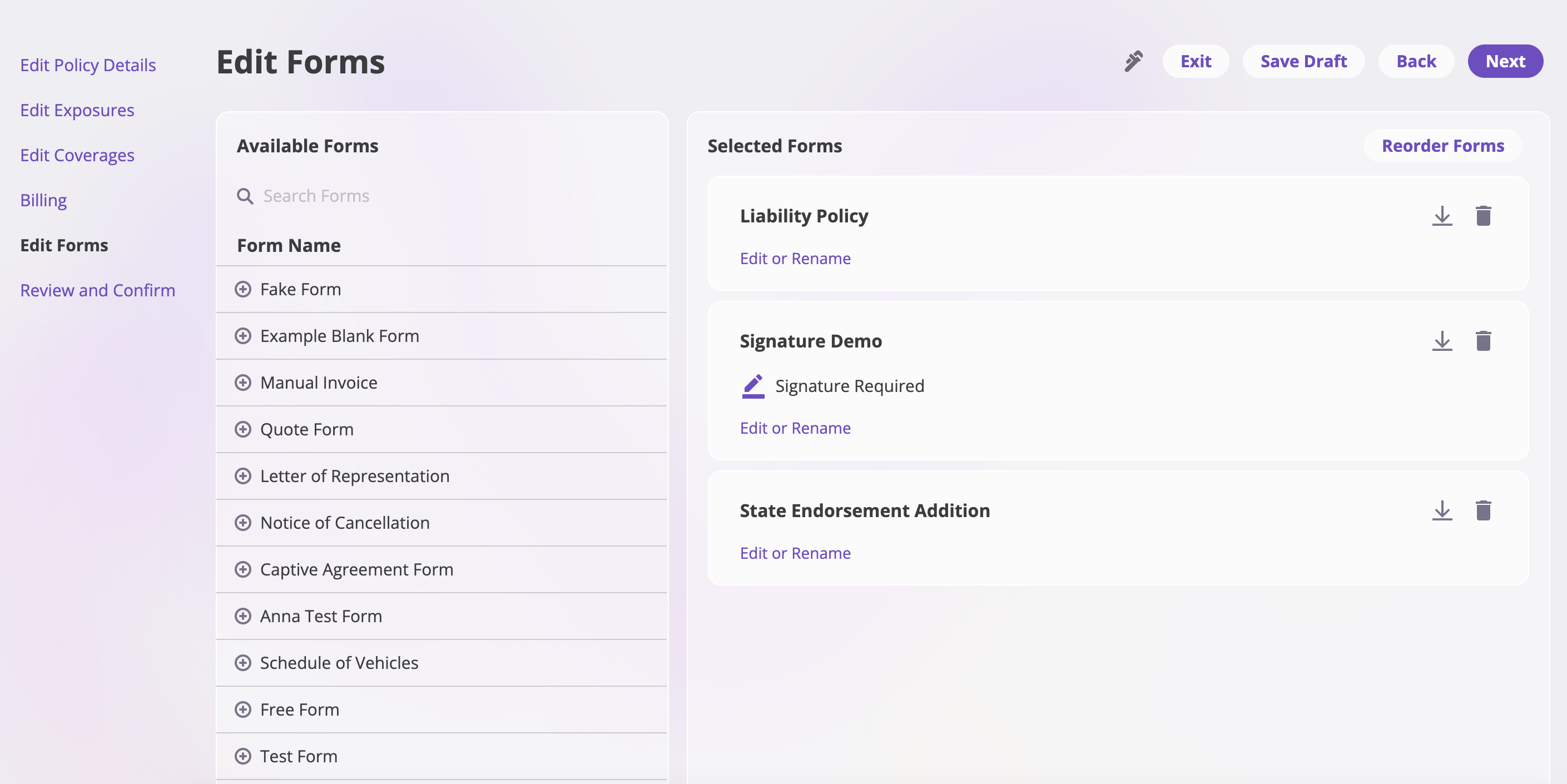Add Fake Form using plus icon

[242, 290]
